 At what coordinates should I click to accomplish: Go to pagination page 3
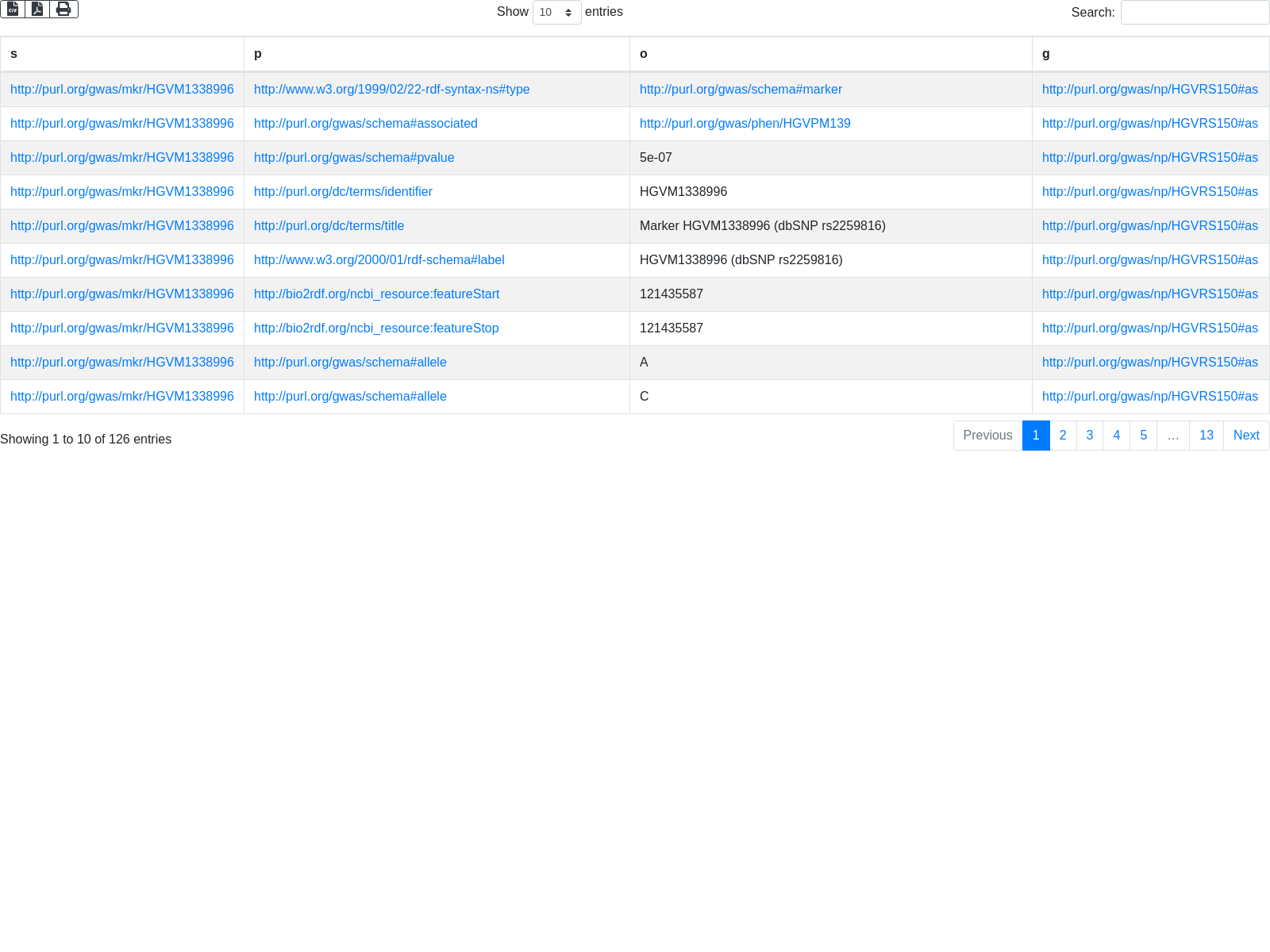point(1090,436)
